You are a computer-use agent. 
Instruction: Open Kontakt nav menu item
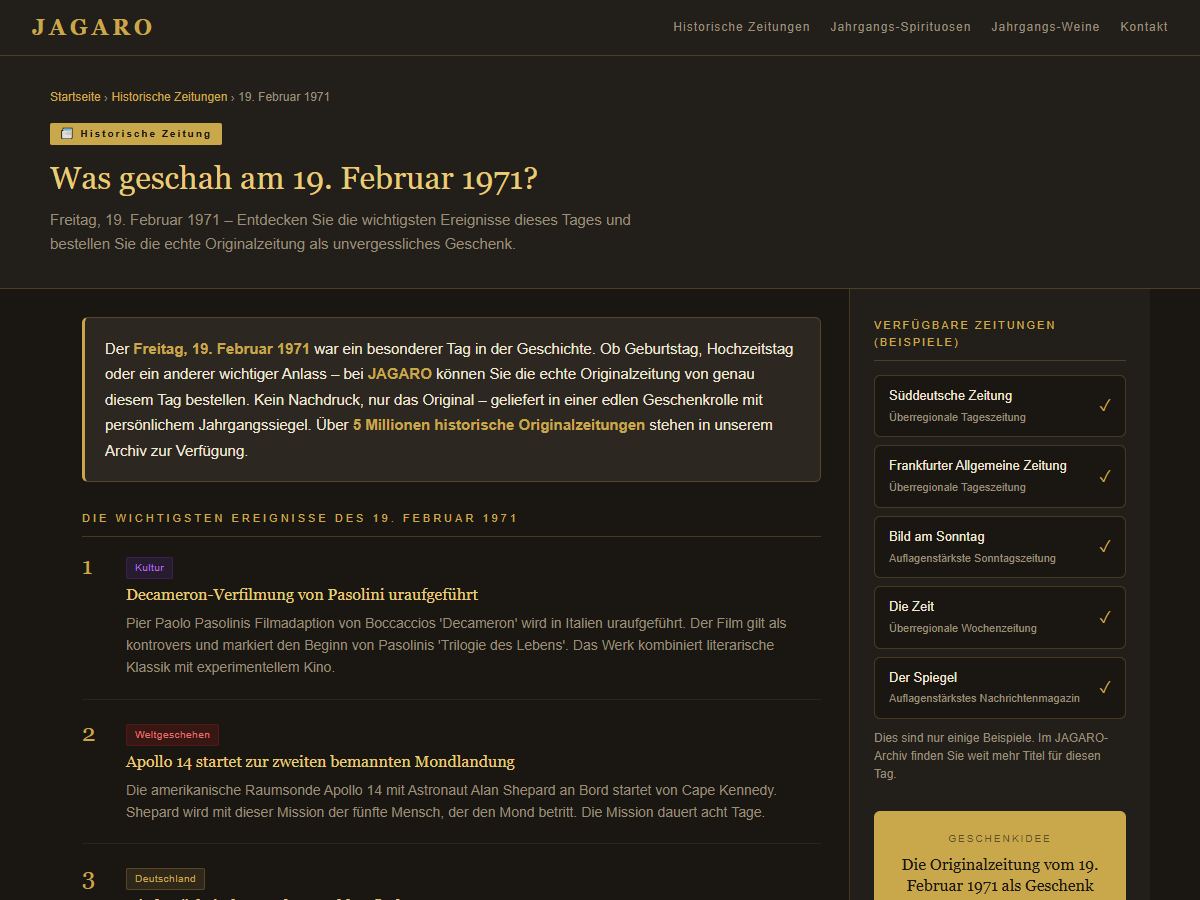click(x=1144, y=27)
